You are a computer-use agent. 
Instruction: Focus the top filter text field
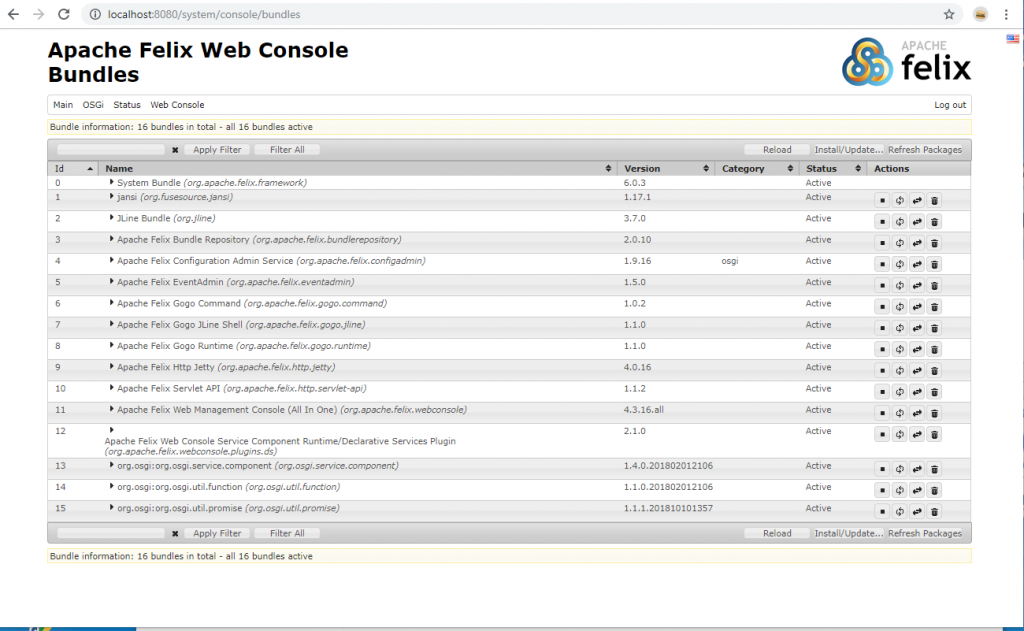(111, 150)
